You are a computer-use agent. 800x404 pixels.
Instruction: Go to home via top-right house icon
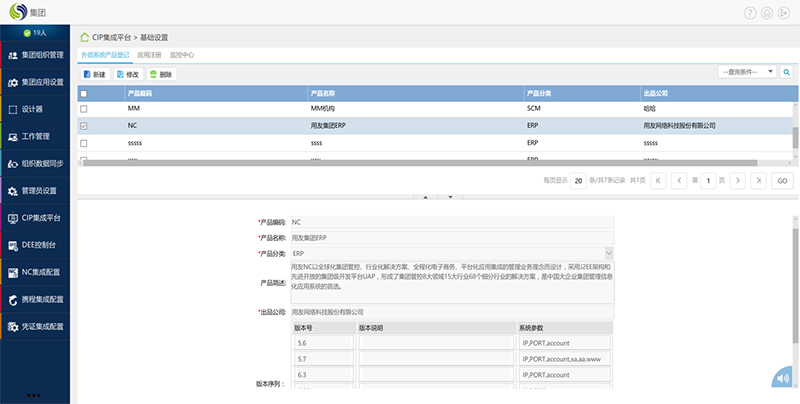pos(766,13)
